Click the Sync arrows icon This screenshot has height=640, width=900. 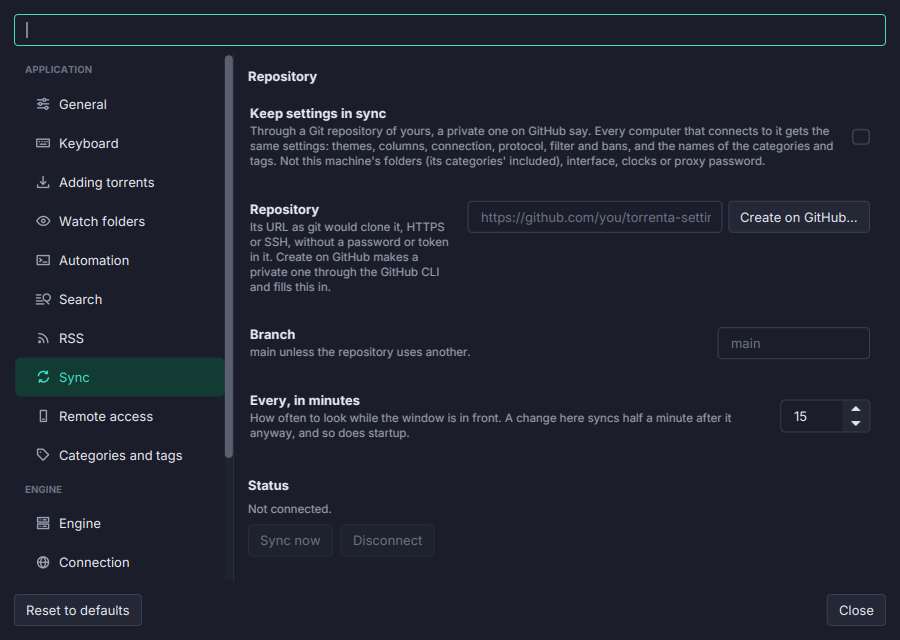coord(43,377)
